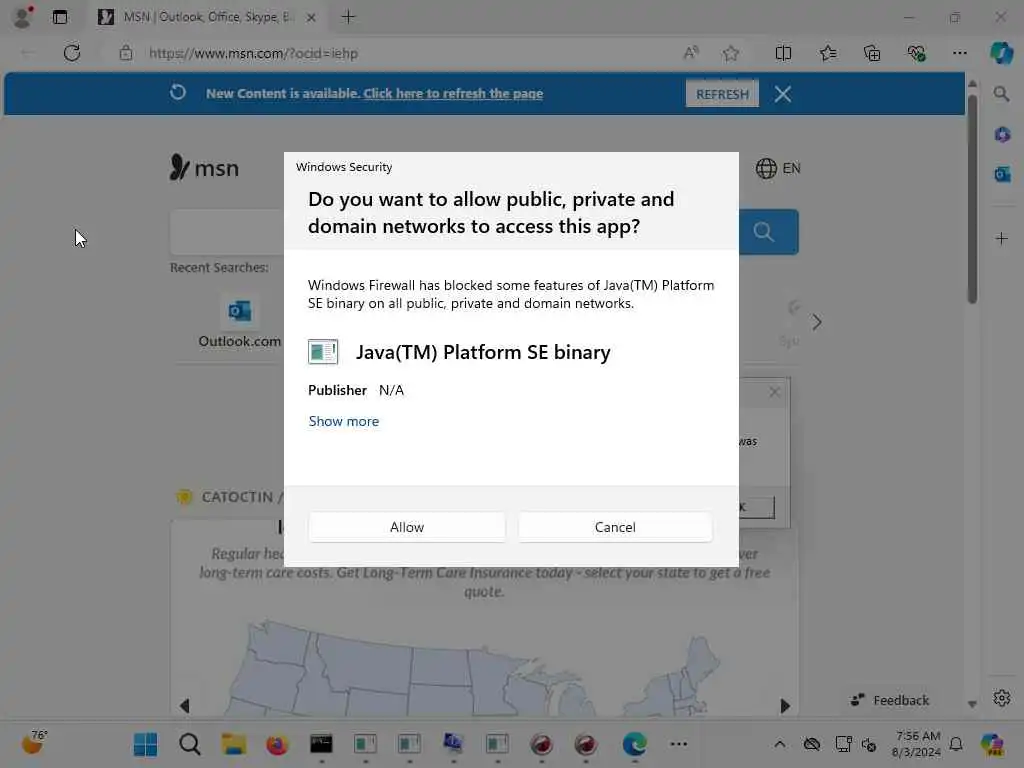
Task: Click the Java Platform SE binary icon
Action: 323,351
